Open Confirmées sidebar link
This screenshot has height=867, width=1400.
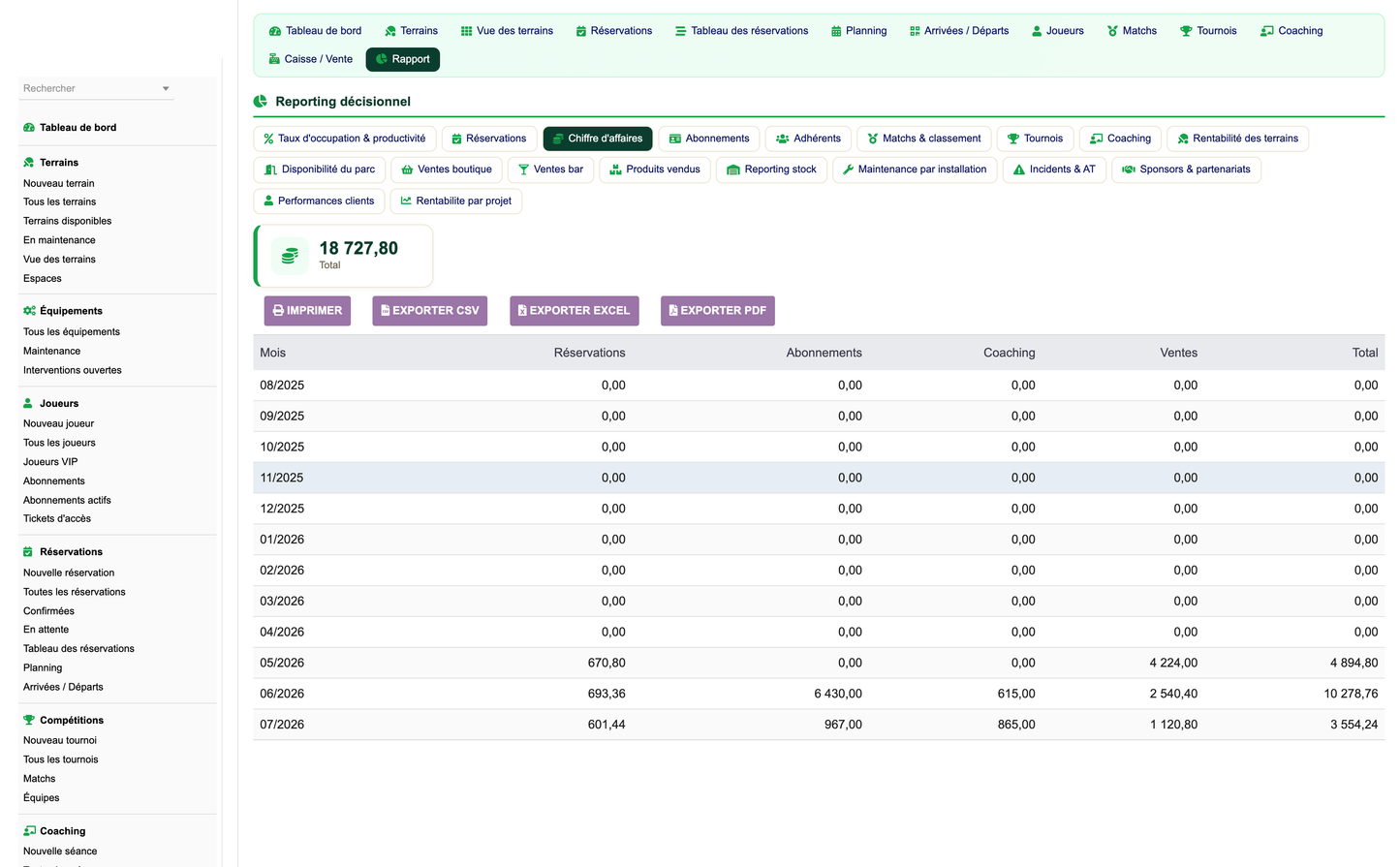[x=48, y=611]
